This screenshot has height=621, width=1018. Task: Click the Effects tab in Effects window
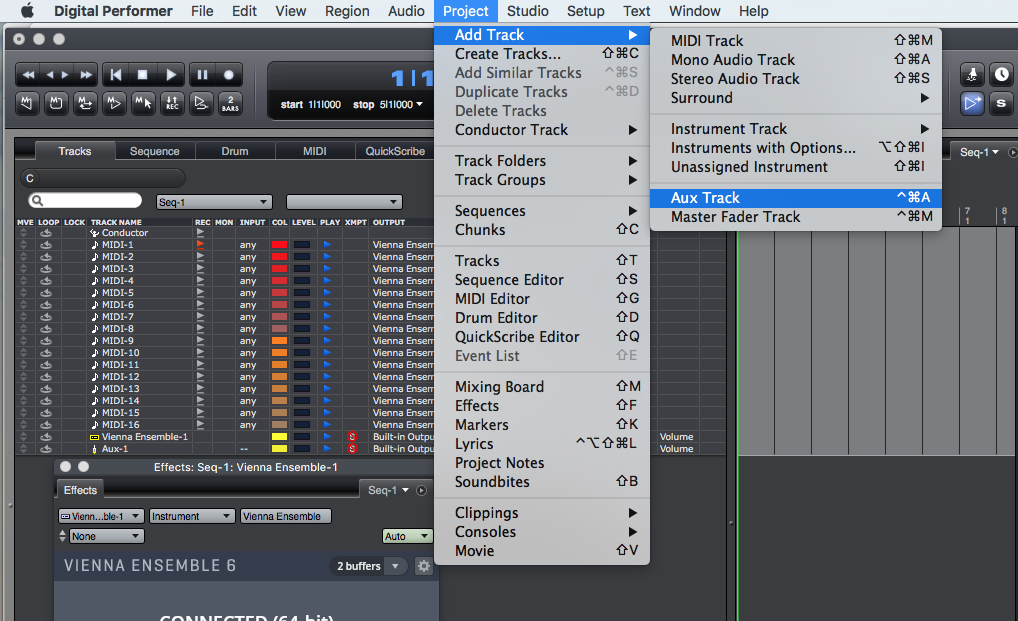(80, 490)
